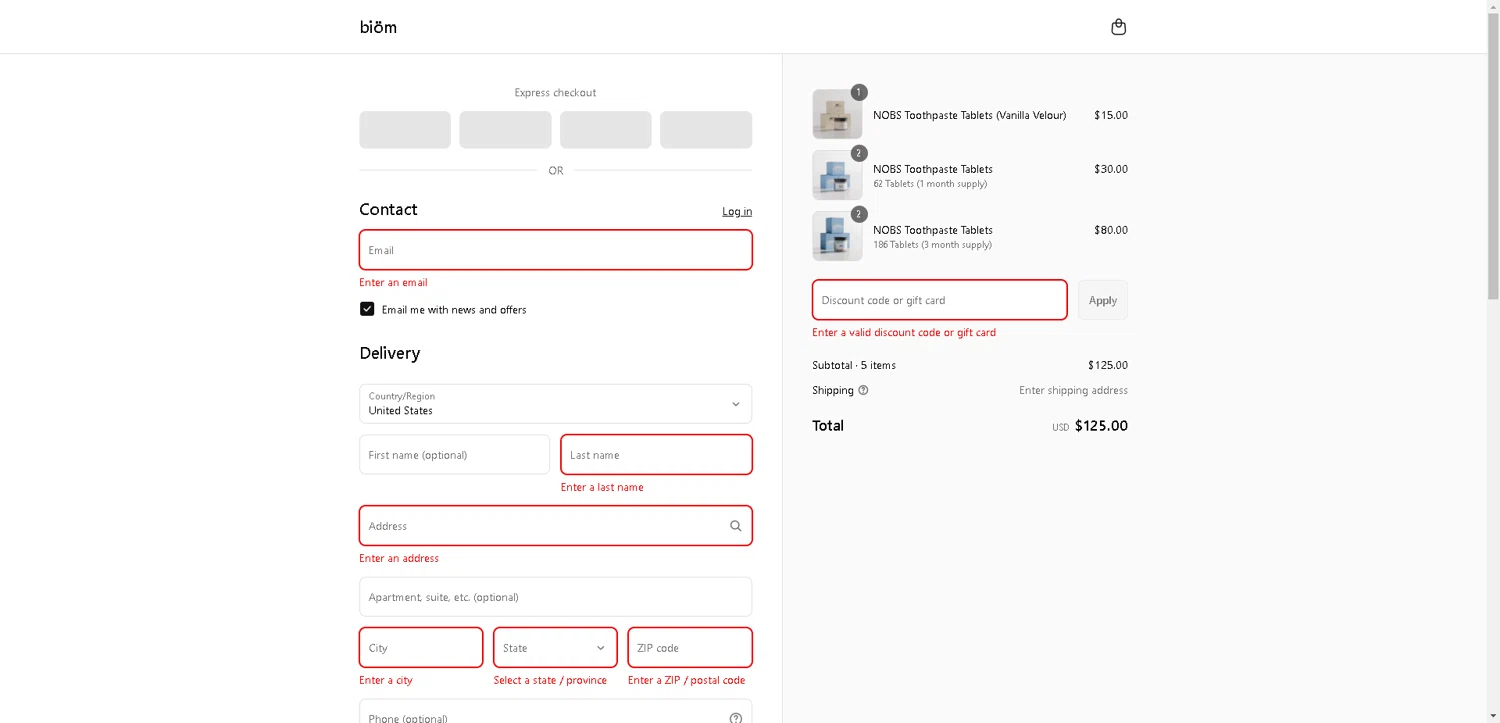The width and height of the screenshot is (1500, 723).
Task: Click the biom store logo
Action: pyautogui.click(x=378, y=27)
